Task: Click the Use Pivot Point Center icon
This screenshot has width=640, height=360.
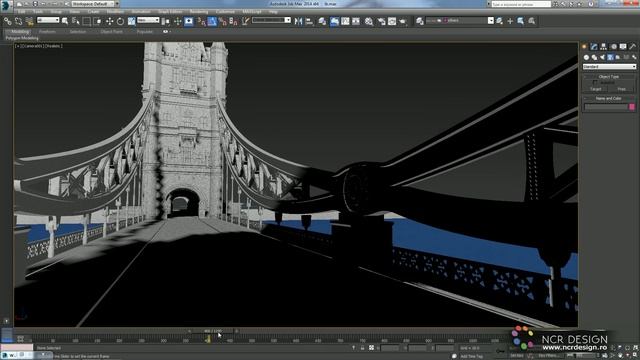Action: (166, 21)
